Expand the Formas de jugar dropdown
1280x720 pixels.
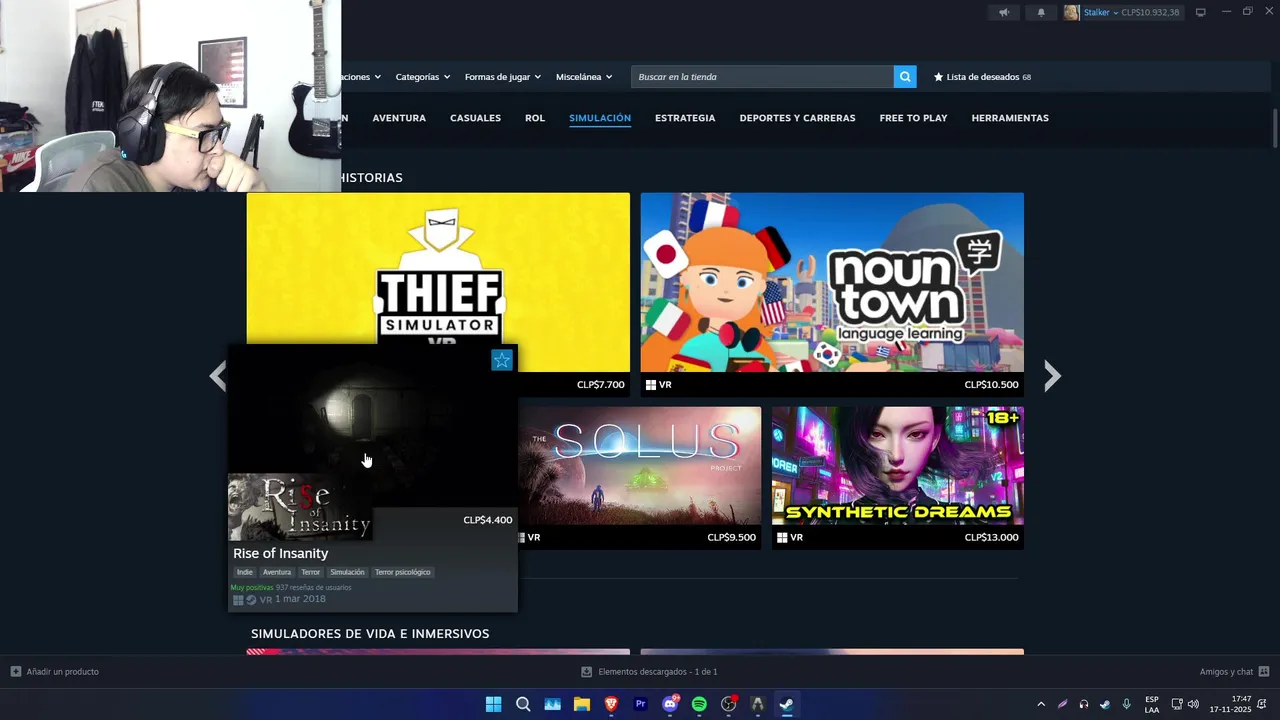coord(502,77)
